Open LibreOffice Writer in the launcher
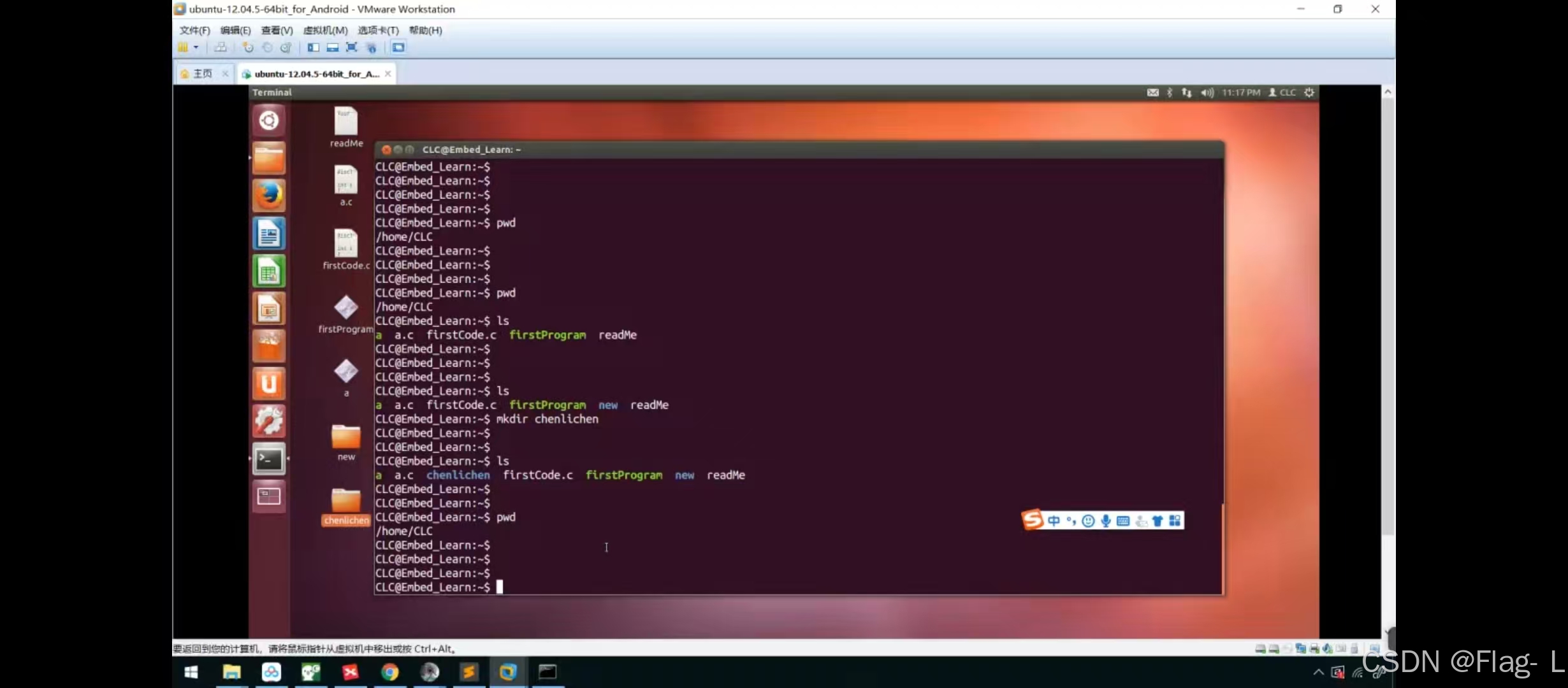This screenshot has height=688, width=1568. click(269, 234)
